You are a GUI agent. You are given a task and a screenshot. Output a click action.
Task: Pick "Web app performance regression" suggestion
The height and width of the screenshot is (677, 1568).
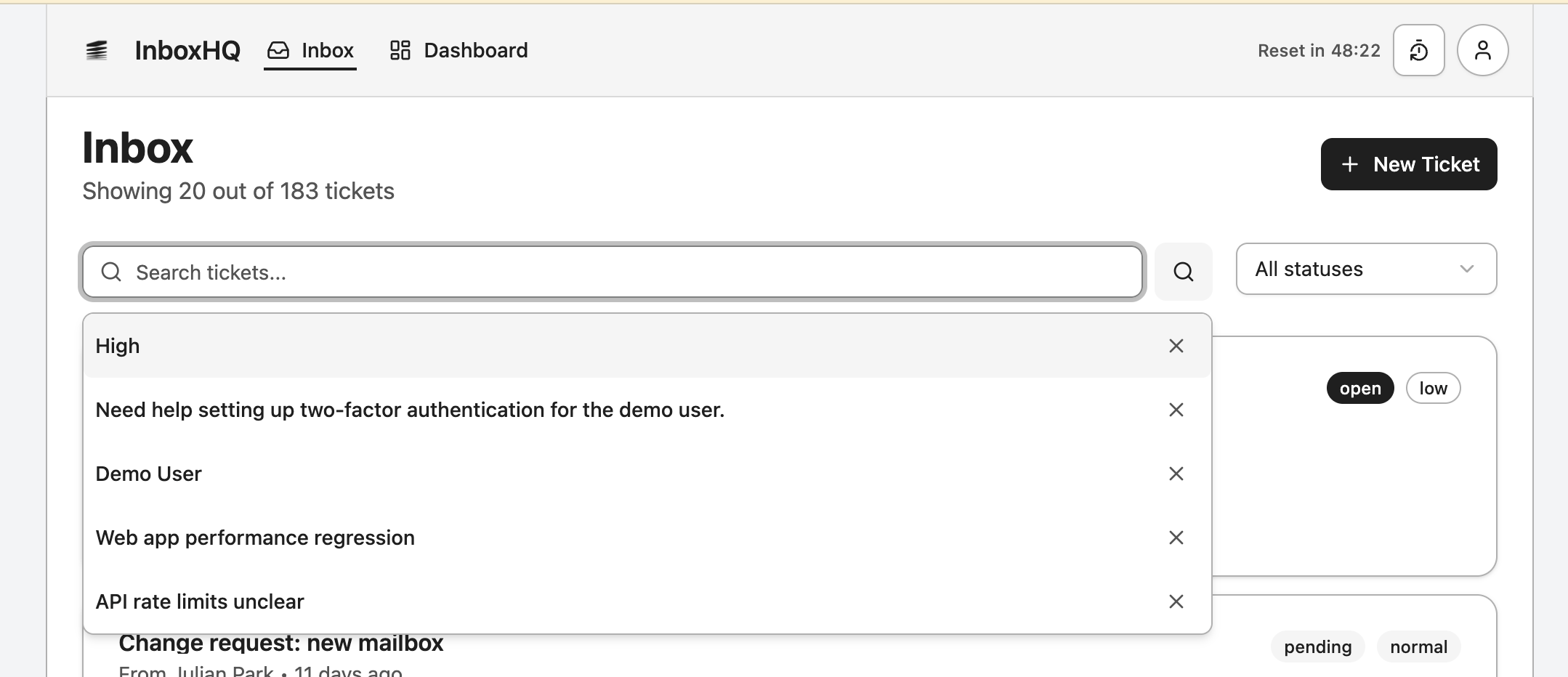pos(255,538)
